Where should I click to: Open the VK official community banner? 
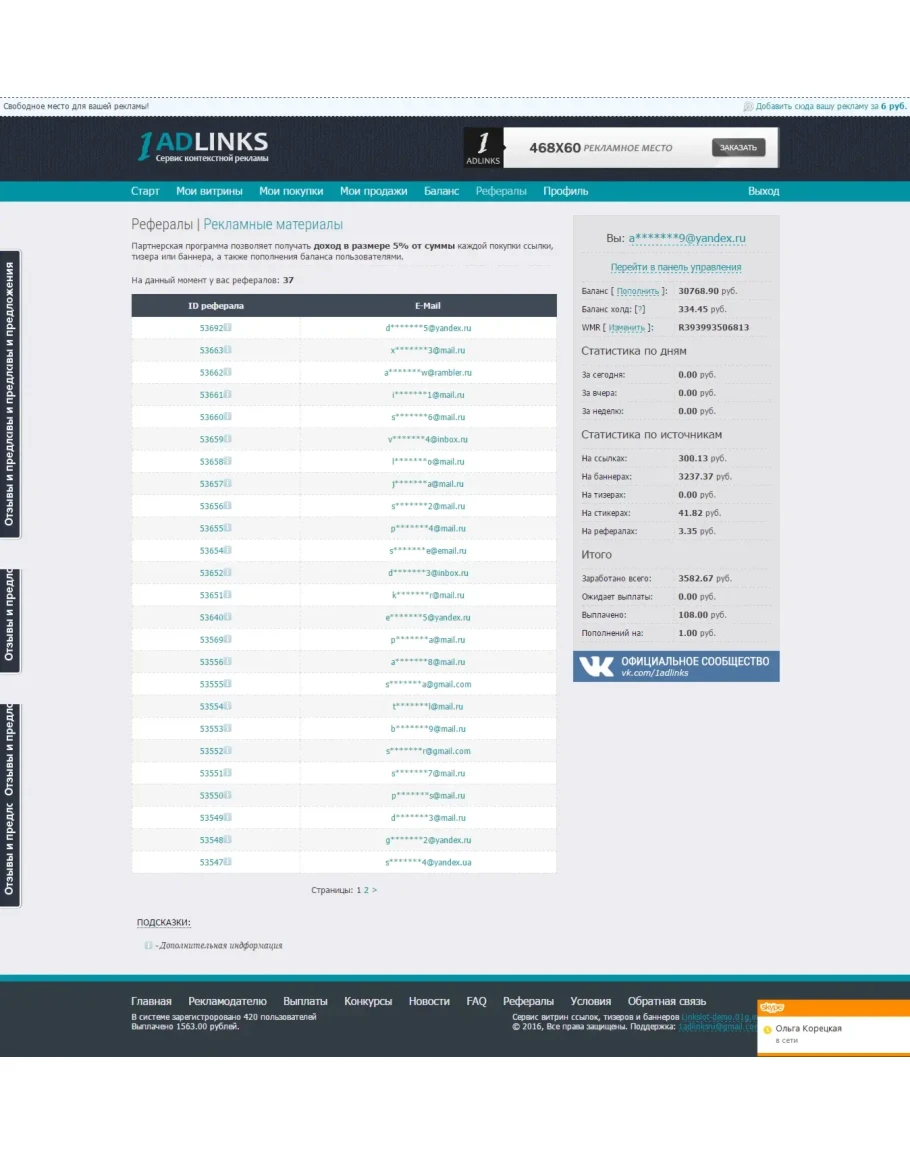click(675, 667)
